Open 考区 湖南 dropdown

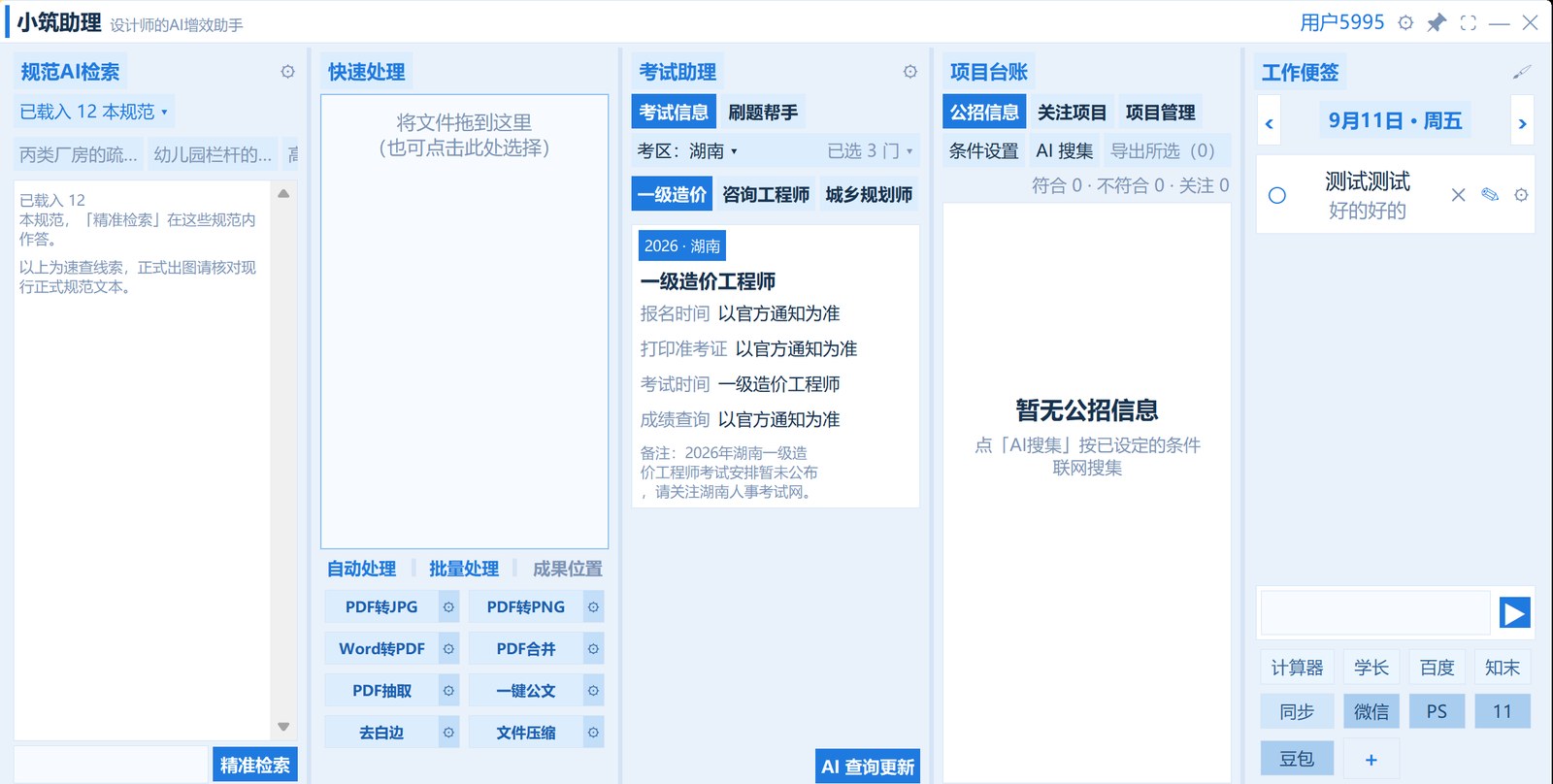pyautogui.click(x=687, y=151)
